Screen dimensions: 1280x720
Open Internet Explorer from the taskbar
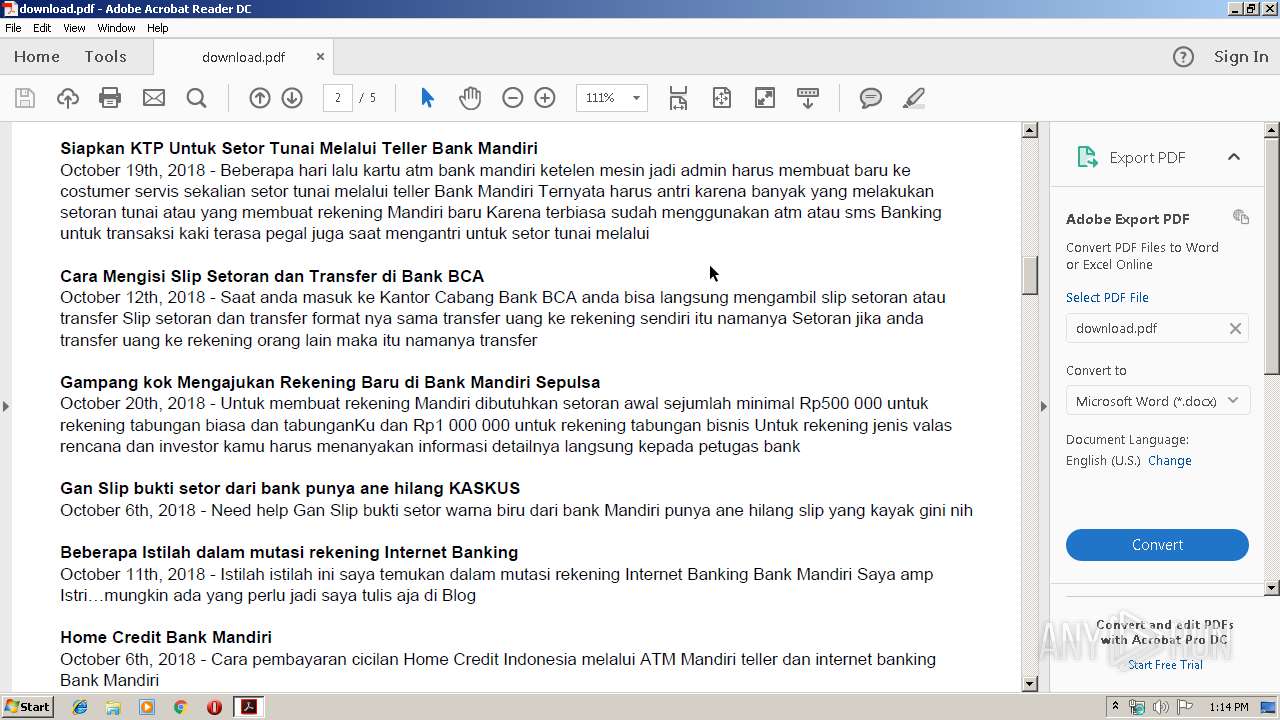coord(80,707)
